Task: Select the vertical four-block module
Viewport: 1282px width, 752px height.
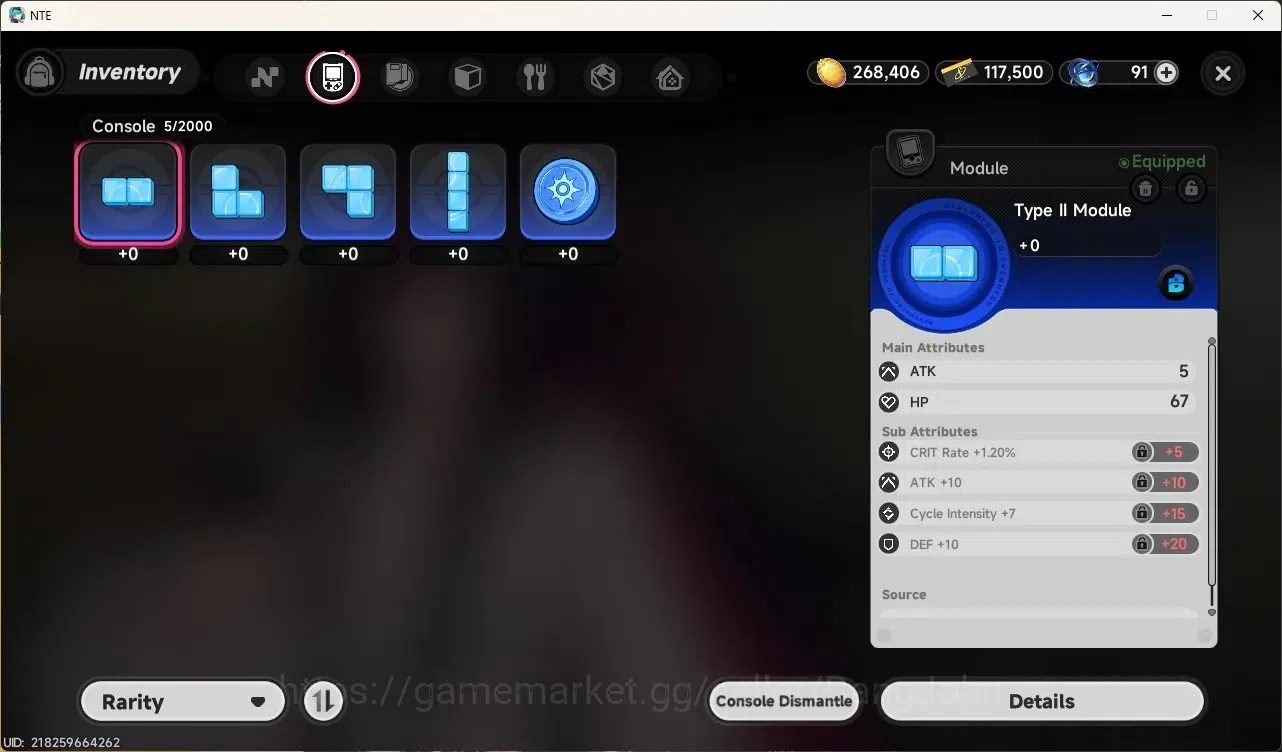Action: click(x=458, y=192)
